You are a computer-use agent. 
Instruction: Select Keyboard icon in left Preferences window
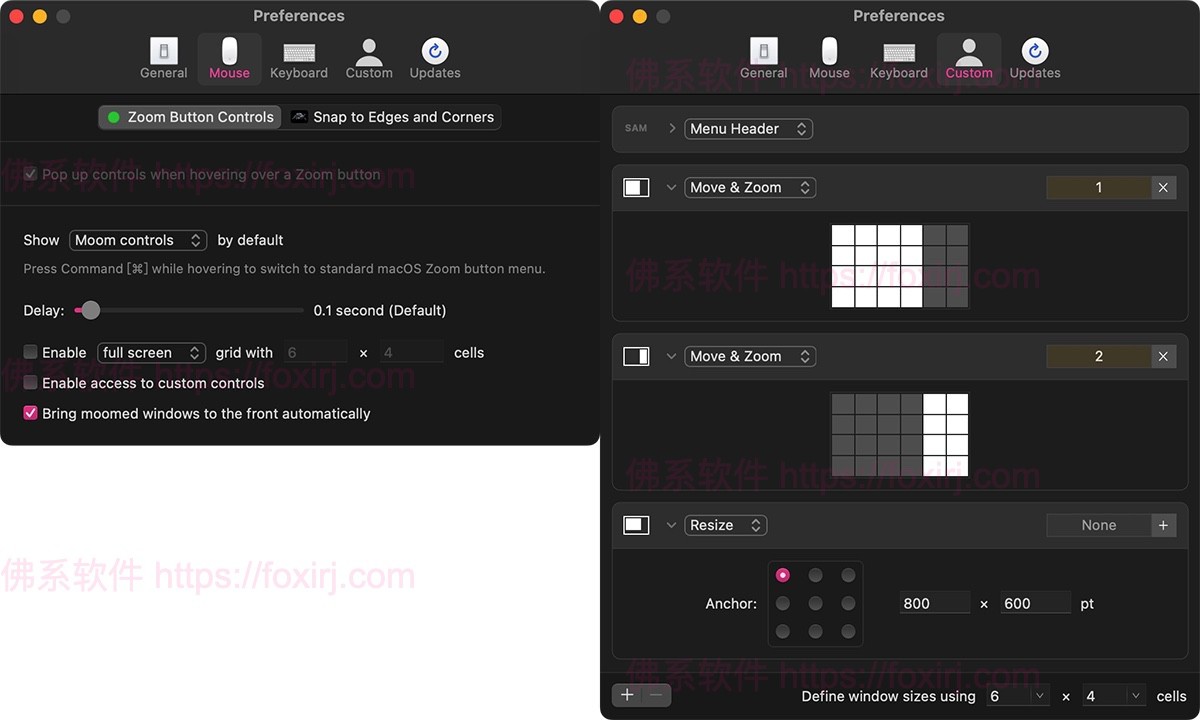[x=298, y=58]
